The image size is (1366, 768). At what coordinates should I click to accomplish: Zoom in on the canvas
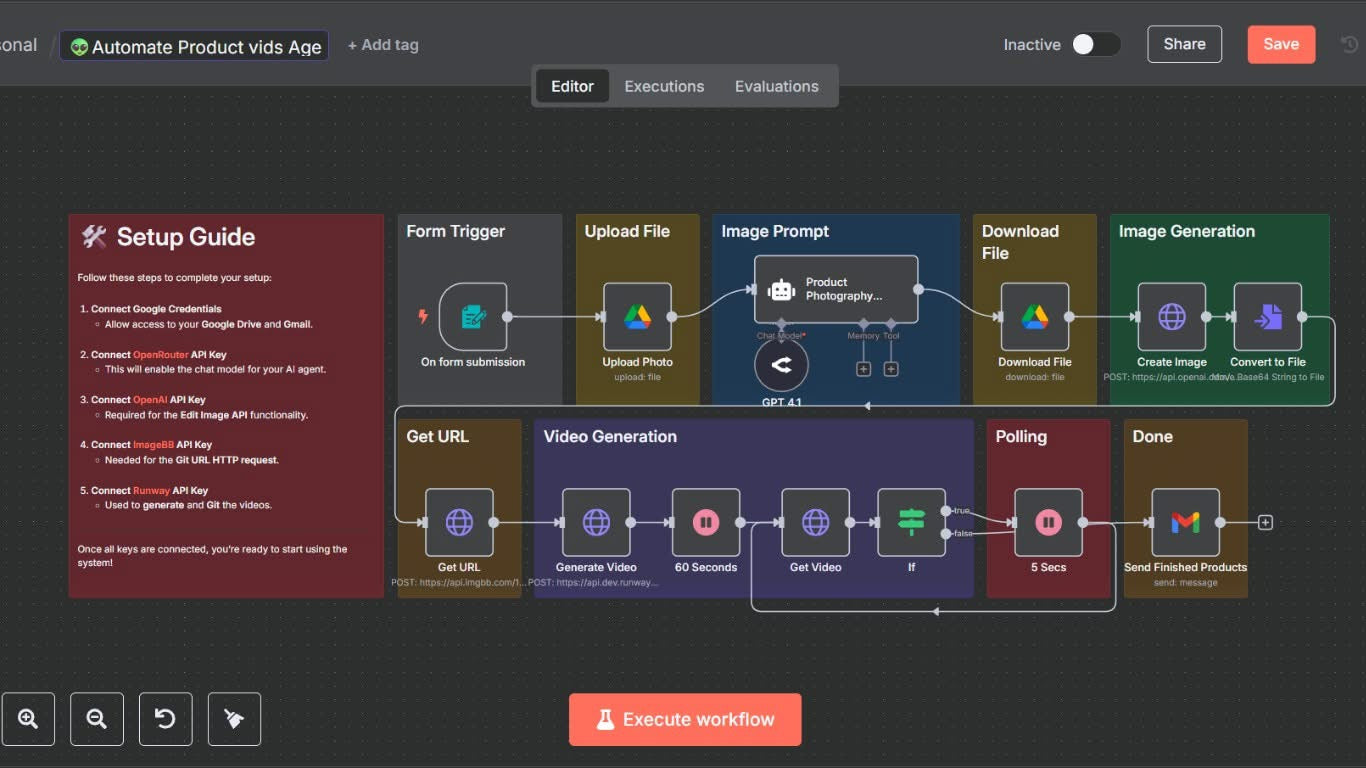pos(28,719)
